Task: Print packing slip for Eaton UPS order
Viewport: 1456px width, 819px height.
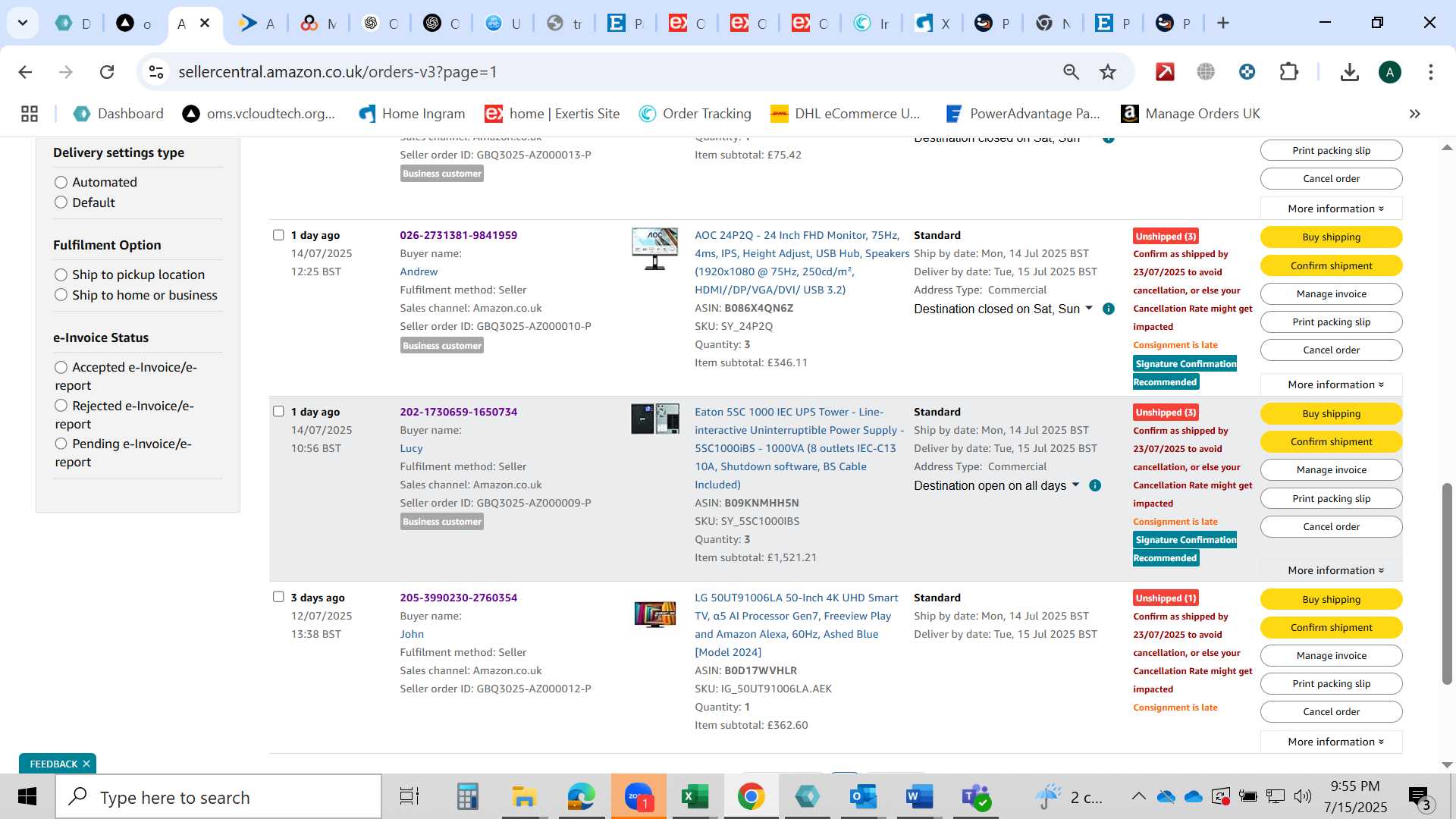Action: point(1331,499)
